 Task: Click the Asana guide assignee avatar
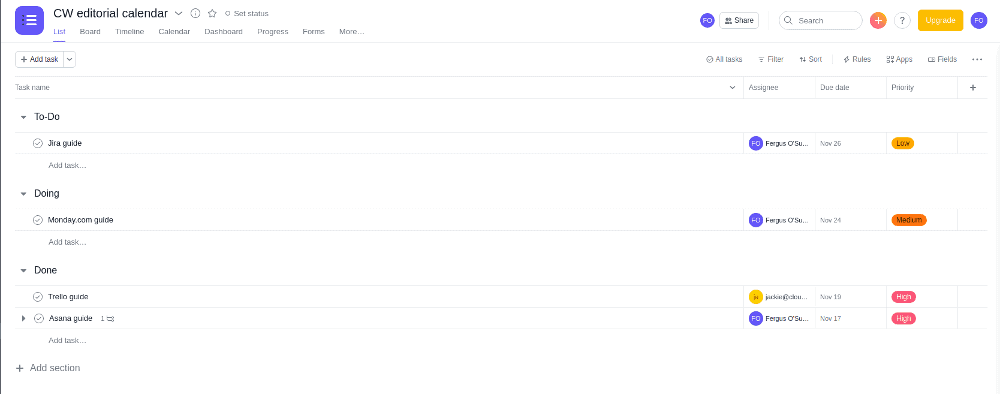(756, 318)
